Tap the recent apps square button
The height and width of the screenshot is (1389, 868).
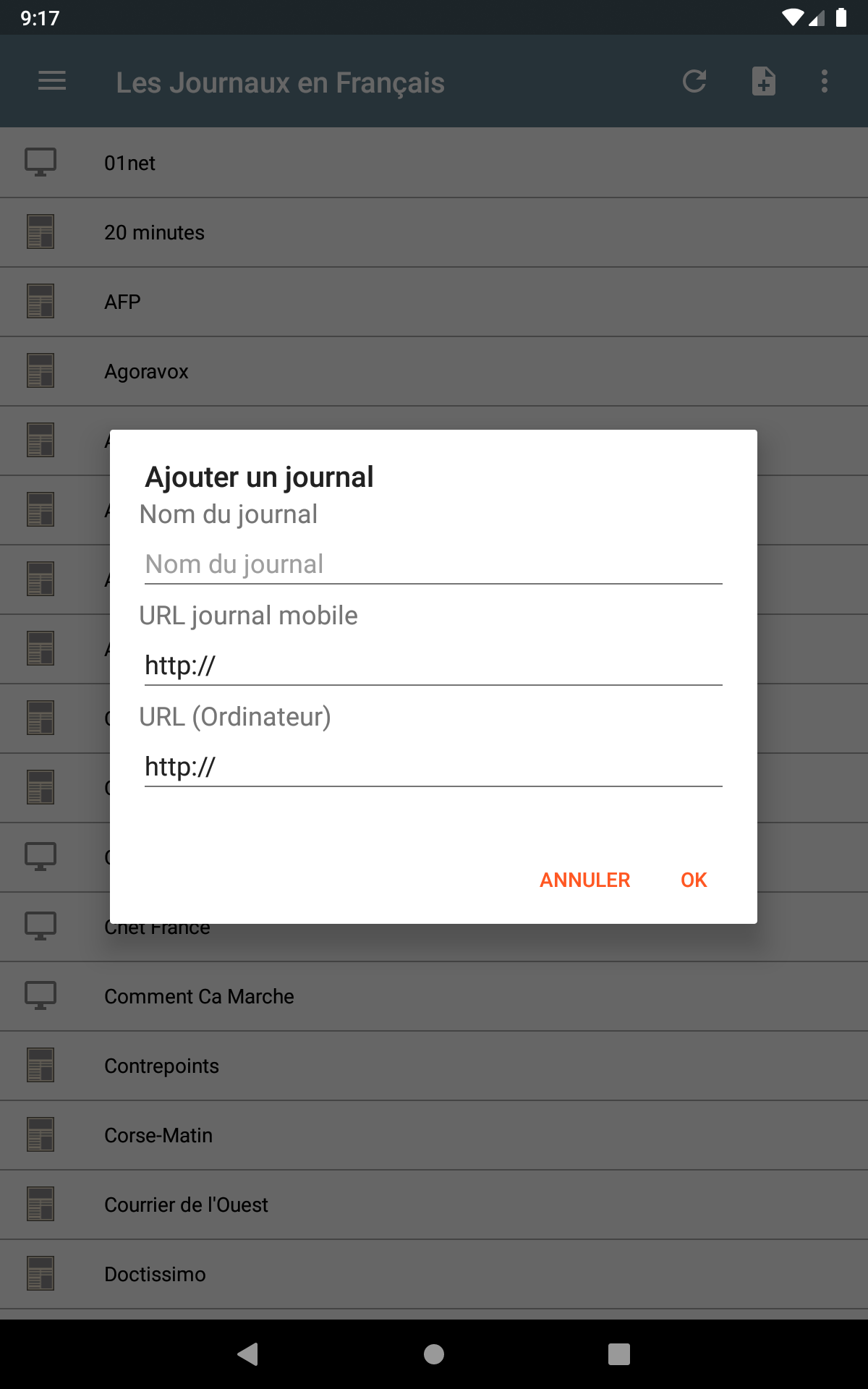[x=619, y=1354]
